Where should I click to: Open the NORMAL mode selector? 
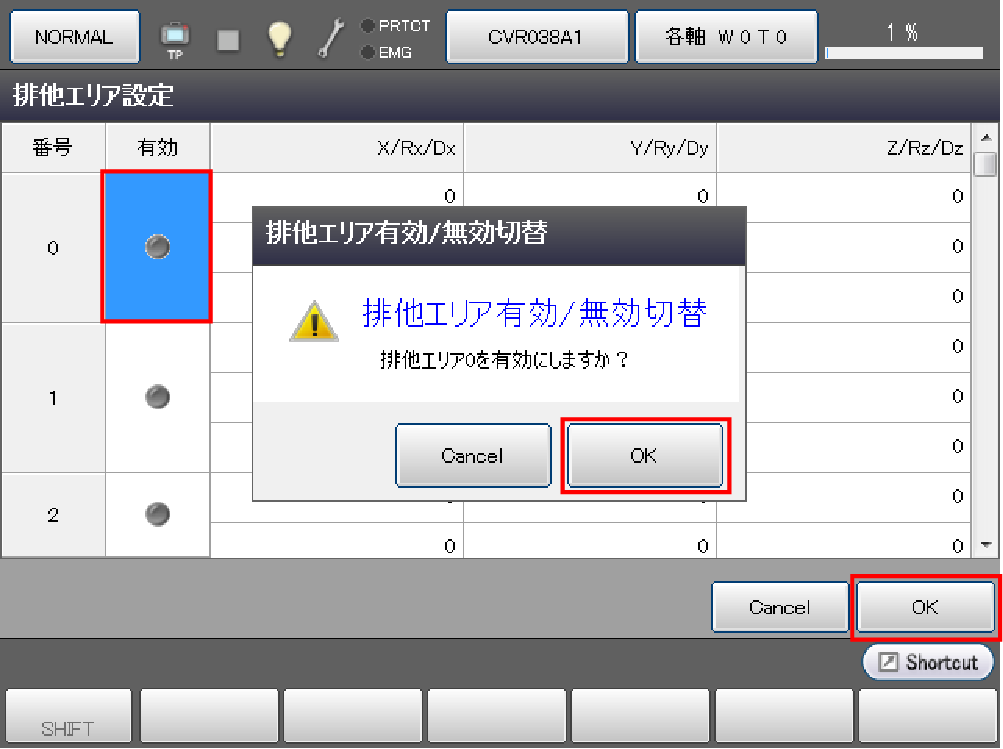click(x=75, y=36)
